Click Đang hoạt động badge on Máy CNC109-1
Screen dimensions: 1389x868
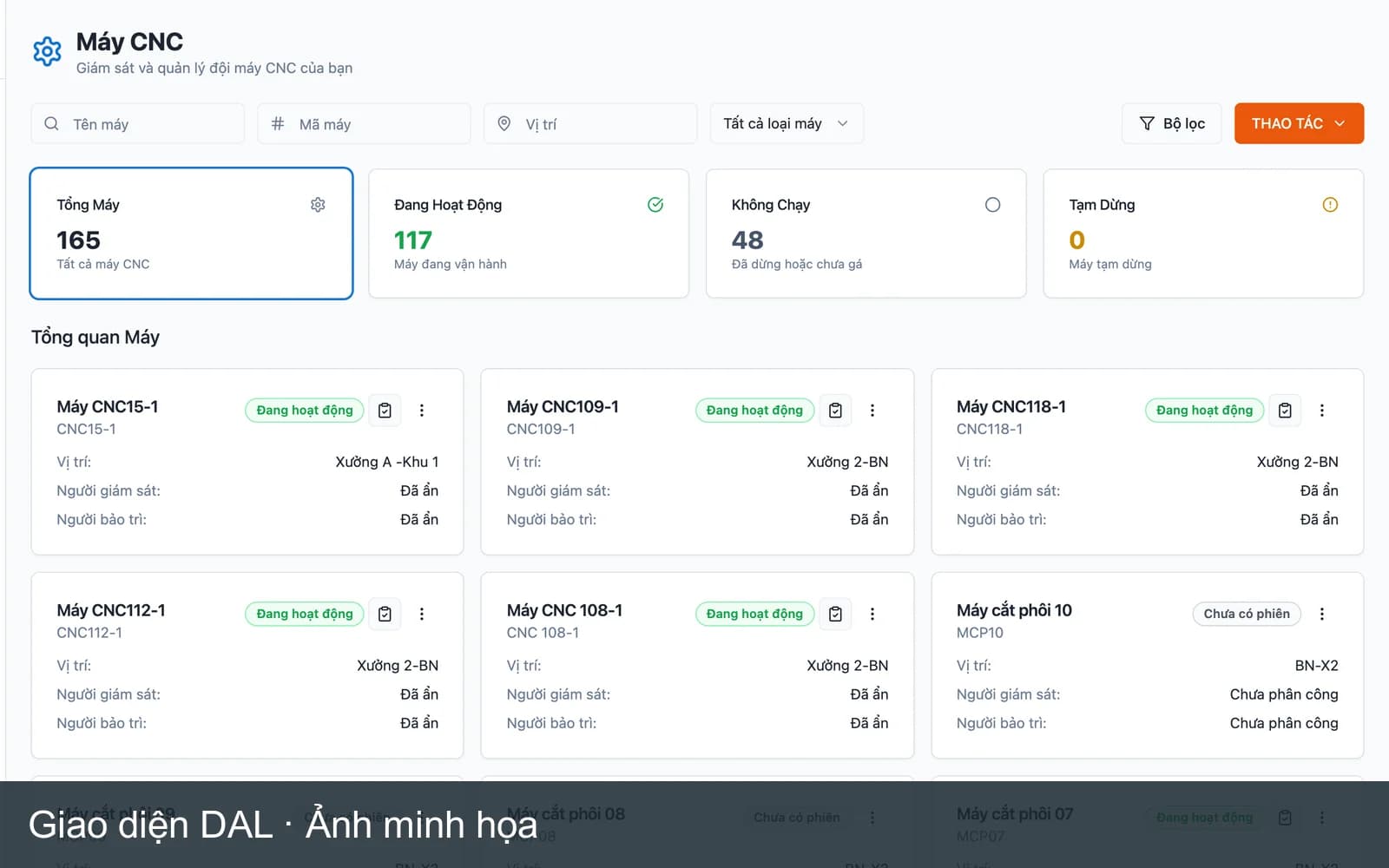pos(754,411)
